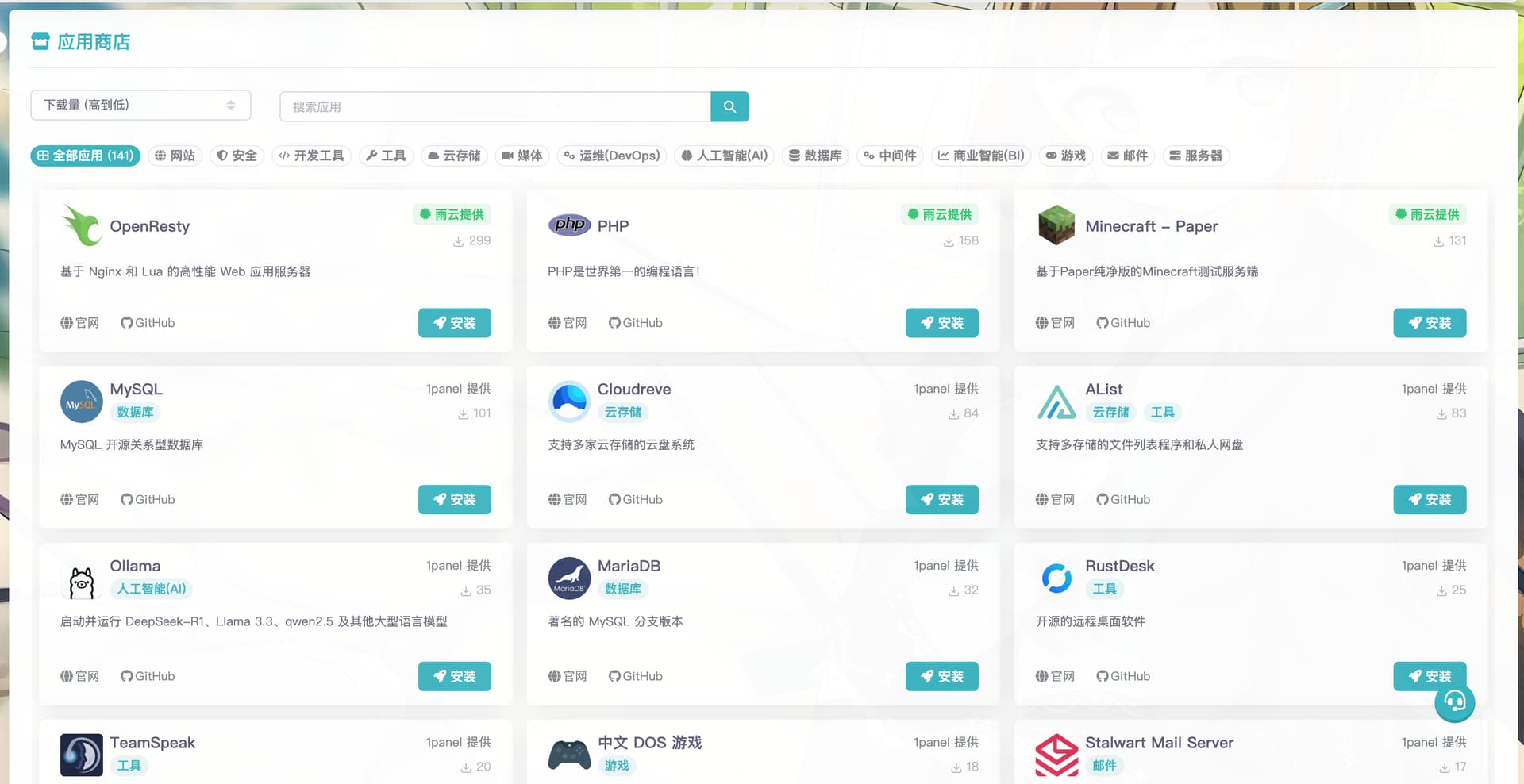
Task: Filter by 人工智能(AI) category in filter bar
Action: pos(725,156)
